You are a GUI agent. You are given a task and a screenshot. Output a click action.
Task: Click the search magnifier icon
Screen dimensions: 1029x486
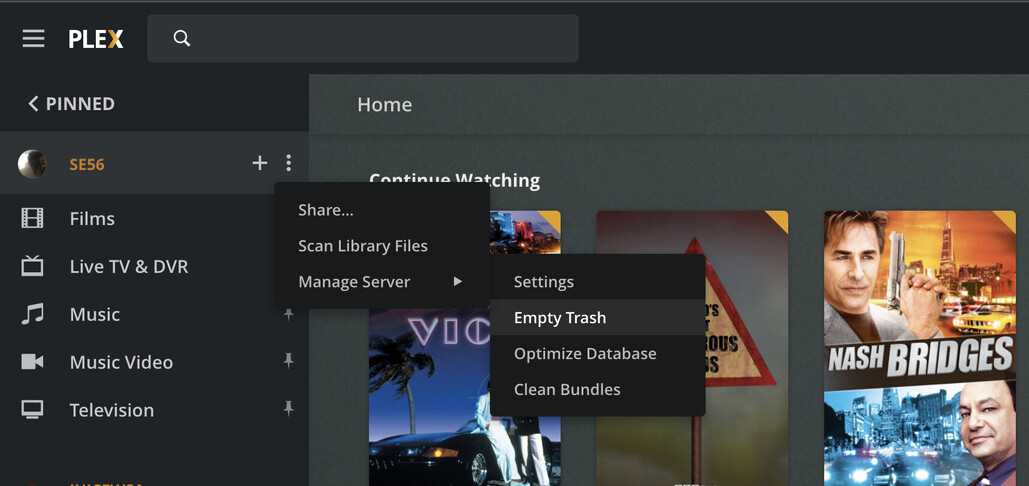coord(182,39)
